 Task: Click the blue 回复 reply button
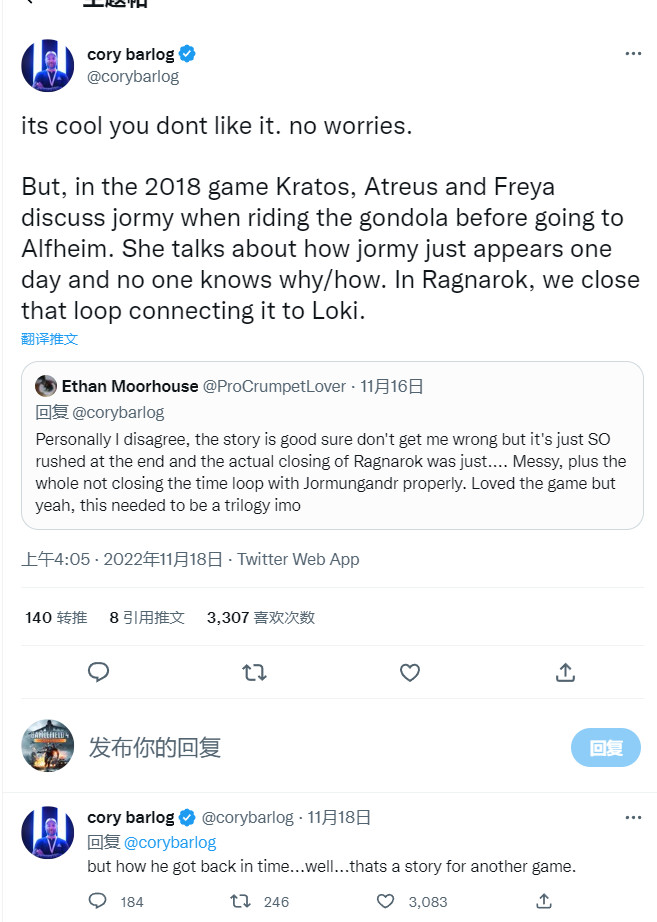pos(606,747)
